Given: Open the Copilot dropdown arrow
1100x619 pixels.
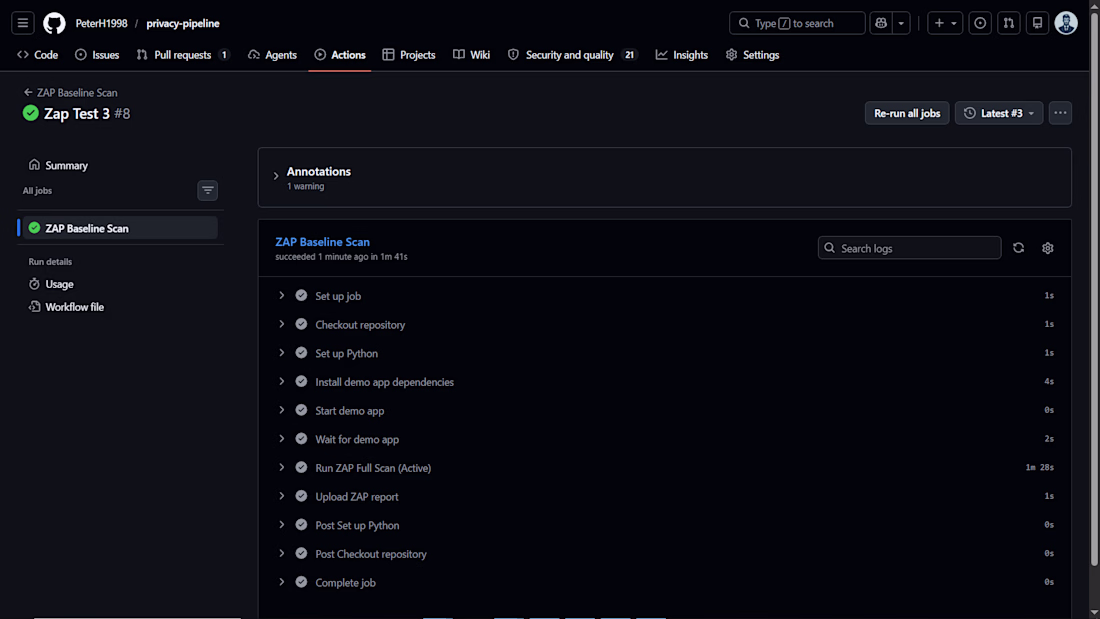Looking at the screenshot, I should point(901,23).
